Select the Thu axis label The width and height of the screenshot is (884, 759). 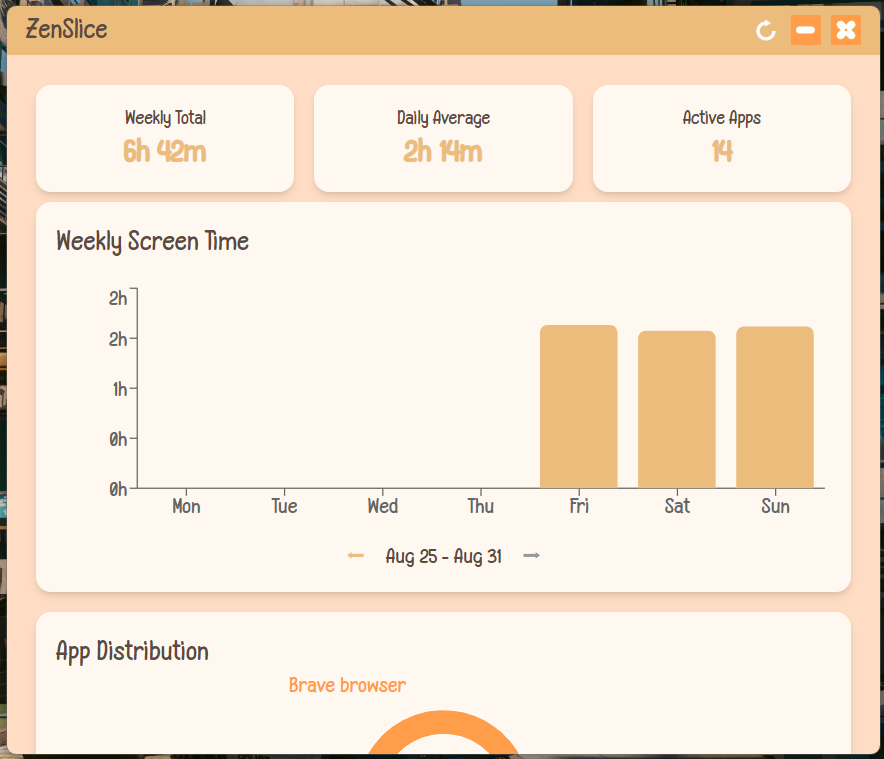click(480, 506)
